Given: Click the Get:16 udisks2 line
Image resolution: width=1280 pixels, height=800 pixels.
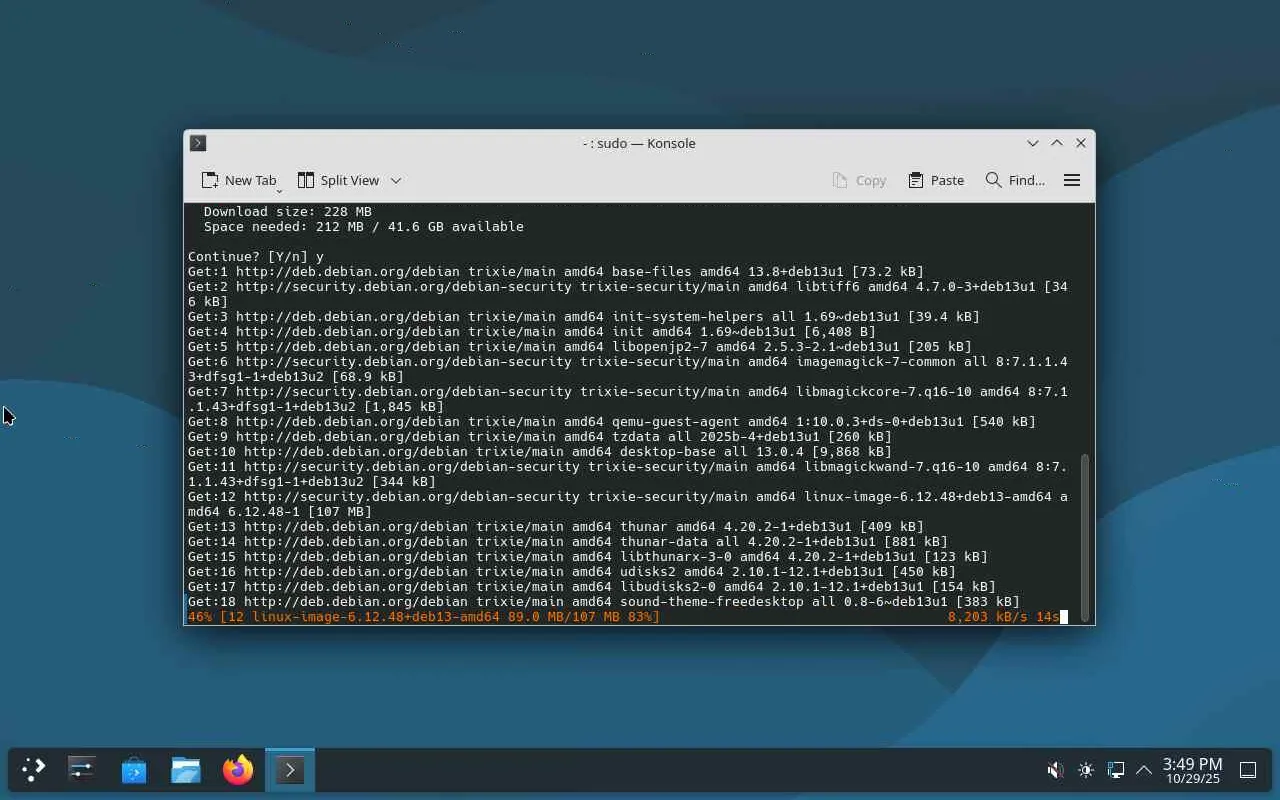Looking at the screenshot, I should [572, 572].
